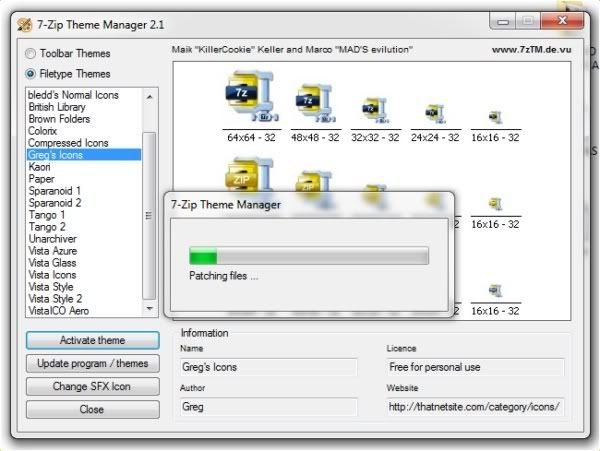This screenshot has height=451, width=600.
Task: Click the 48x48 7z icon preview
Action: 315,103
